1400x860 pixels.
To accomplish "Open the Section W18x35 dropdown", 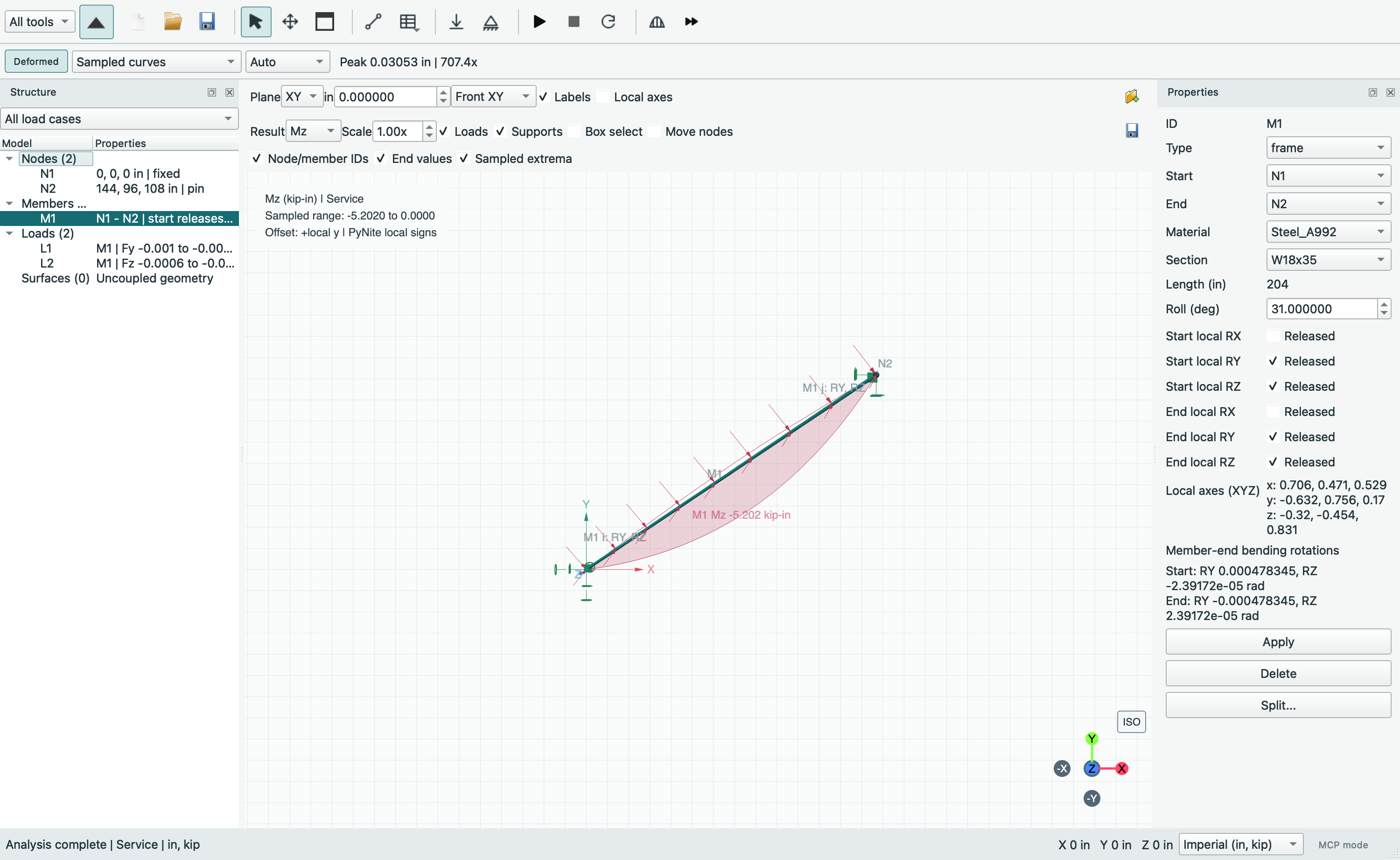I will [x=1329, y=260].
